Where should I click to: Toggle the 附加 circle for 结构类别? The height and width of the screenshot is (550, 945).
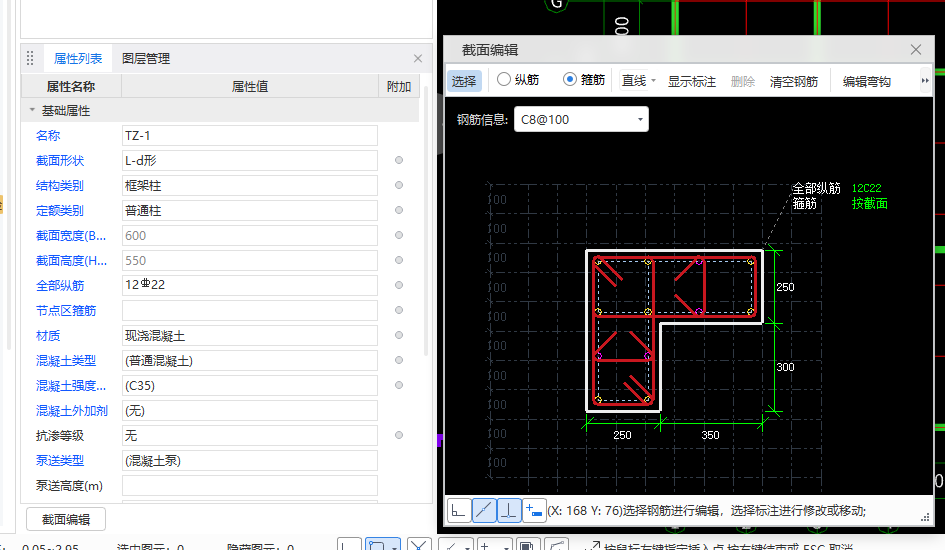click(x=399, y=185)
